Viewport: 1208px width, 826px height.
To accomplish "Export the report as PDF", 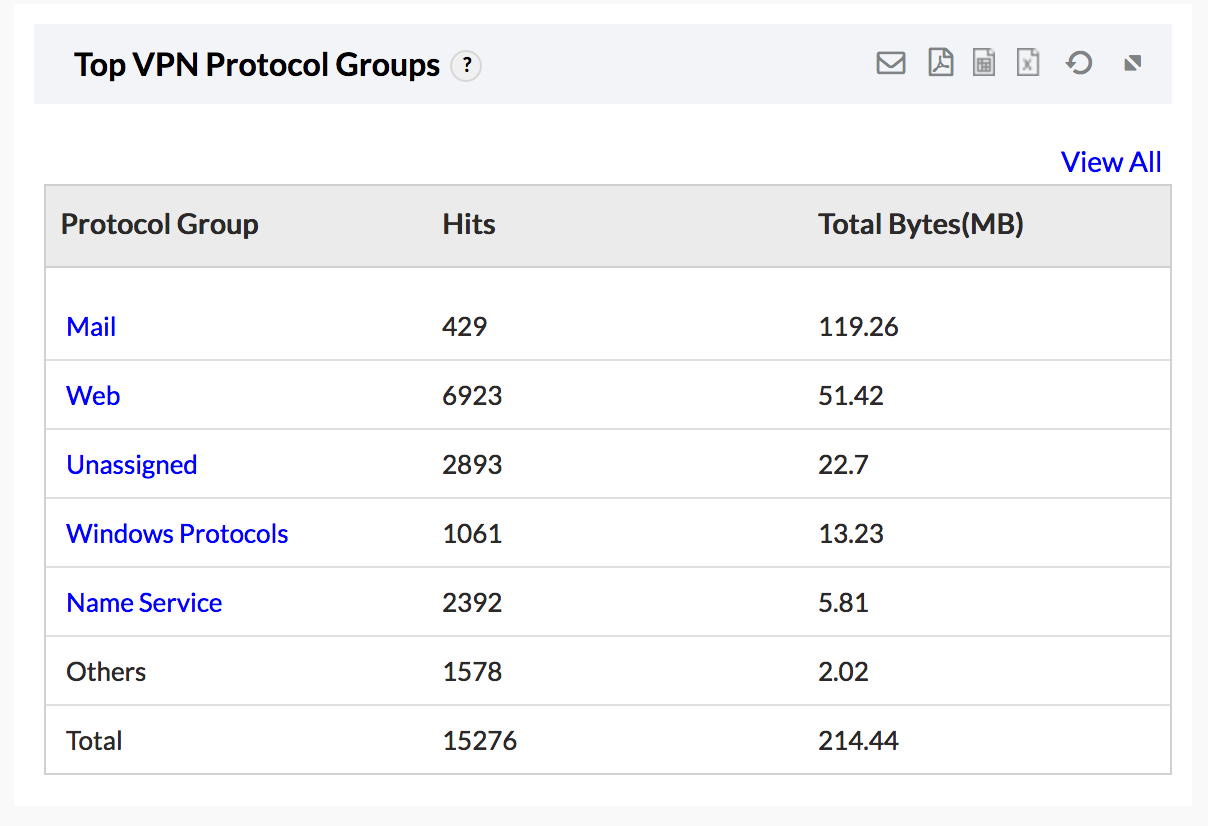I will (940, 64).
